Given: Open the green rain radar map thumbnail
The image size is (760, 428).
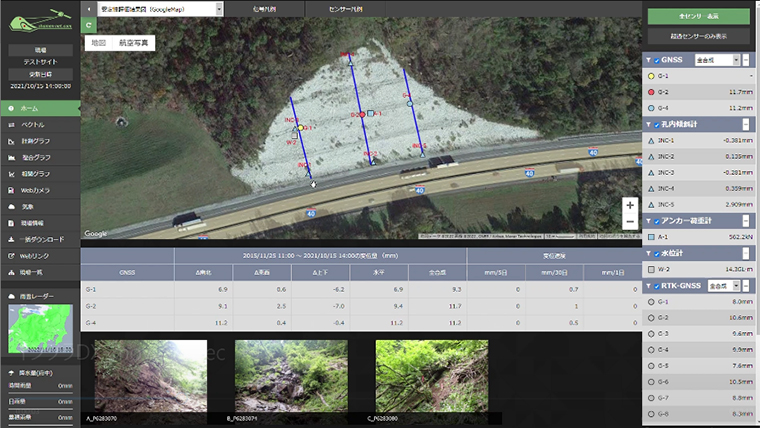Looking at the screenshot, I should point(40,329).
